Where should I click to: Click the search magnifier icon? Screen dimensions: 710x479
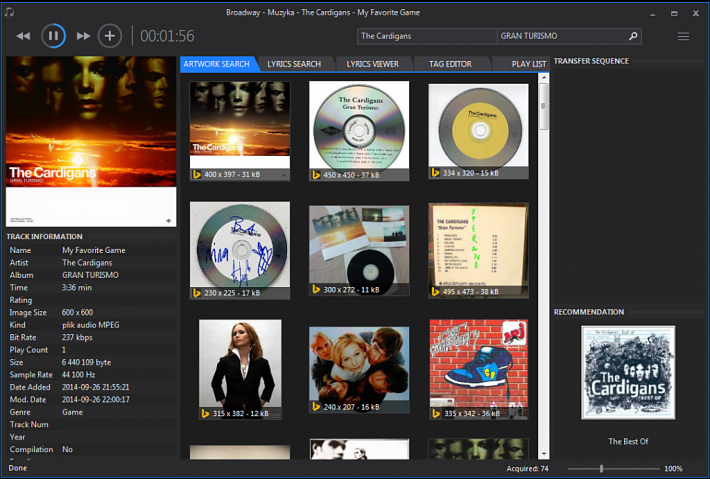[x=633, y=36]
